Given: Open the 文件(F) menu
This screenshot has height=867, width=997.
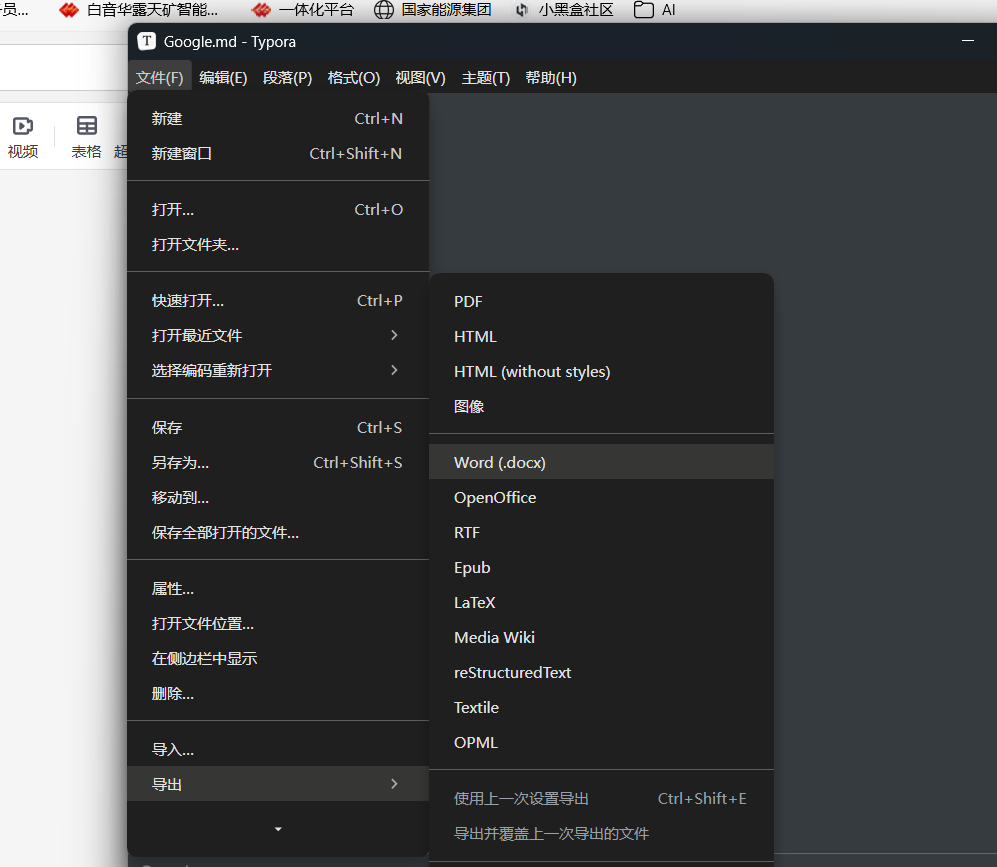Looking at the screenshot, I should tap(160, 78).
